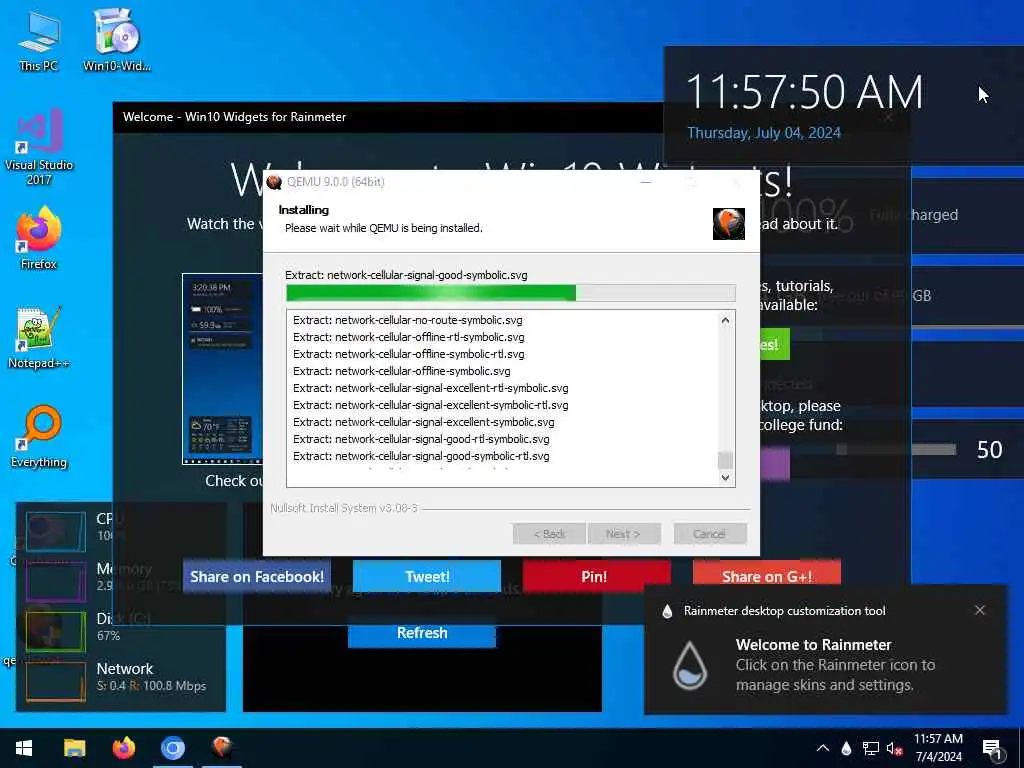Image resolution: width=1024 pixels, height=768 pixels.
Task: Select log line network-cellular-offline-symbolic.svg
Action: [402, 371]
